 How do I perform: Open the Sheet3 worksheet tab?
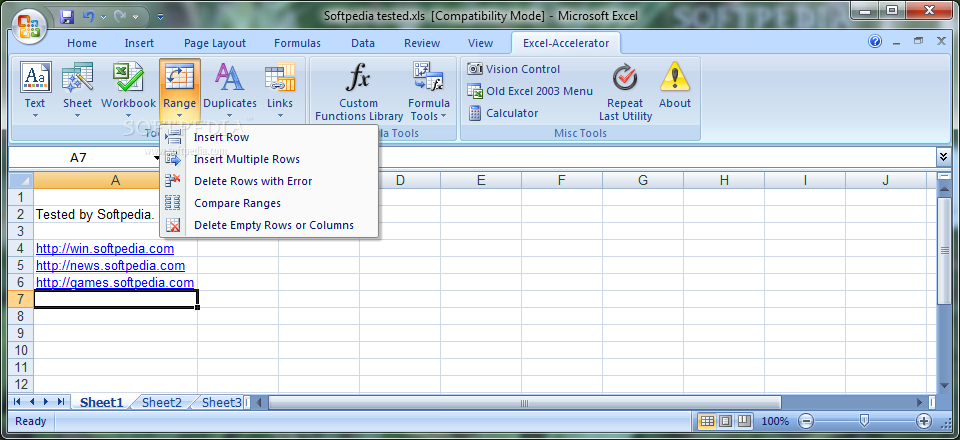coord(222,402)
